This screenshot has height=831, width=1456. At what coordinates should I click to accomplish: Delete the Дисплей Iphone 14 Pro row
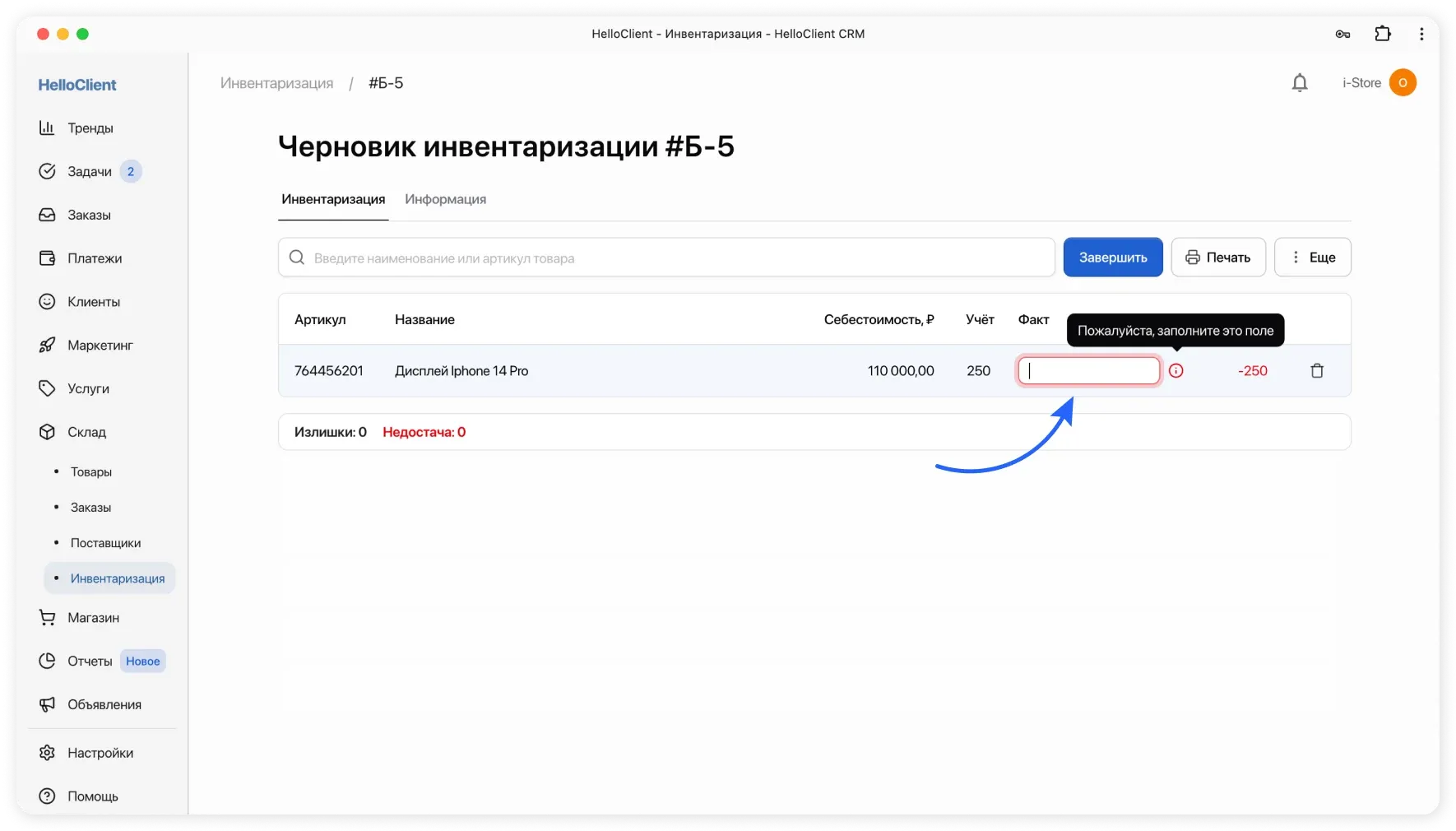click(1317, 371)
